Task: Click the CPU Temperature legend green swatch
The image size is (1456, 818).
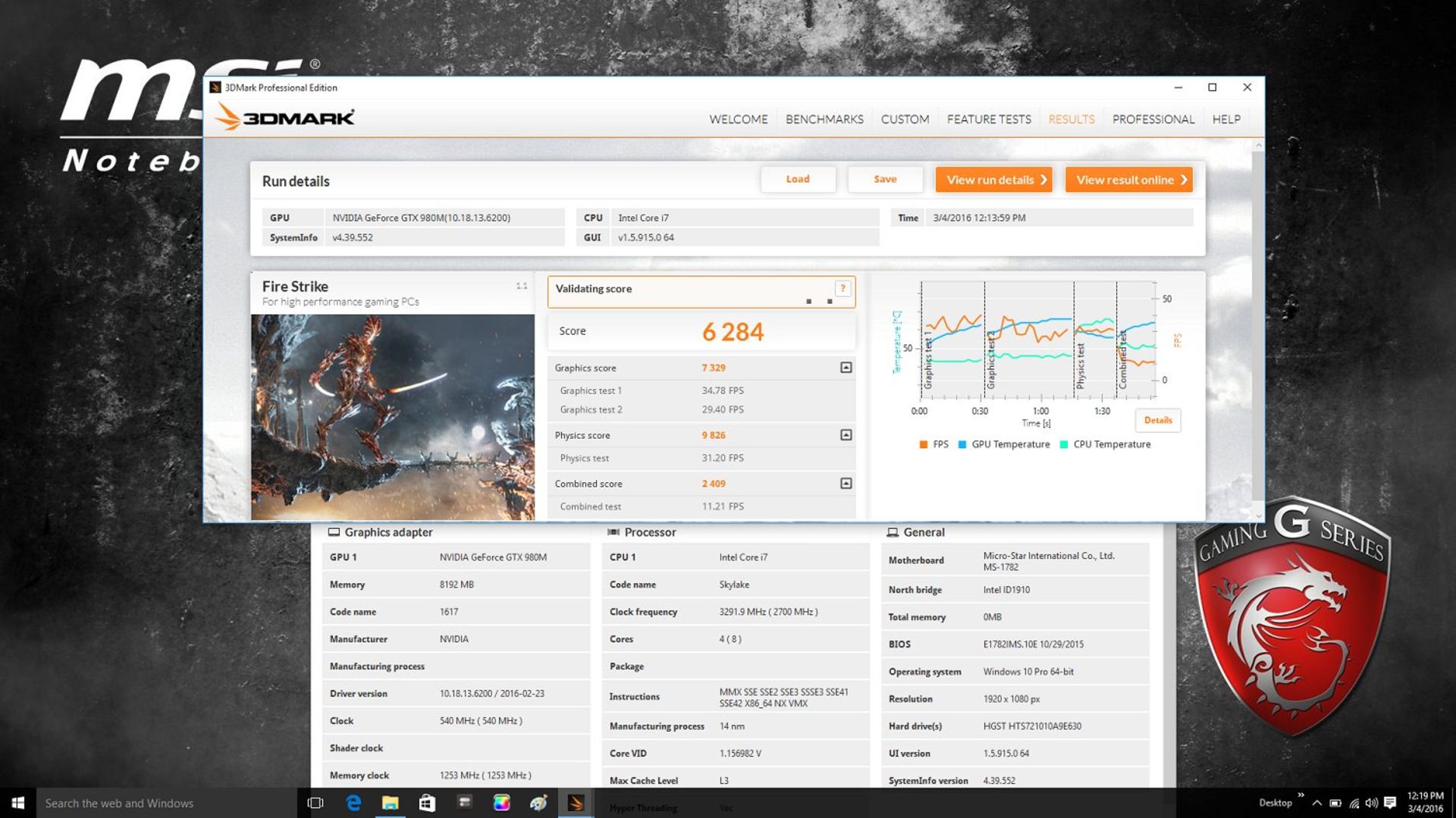Action: click(1064, 445)
